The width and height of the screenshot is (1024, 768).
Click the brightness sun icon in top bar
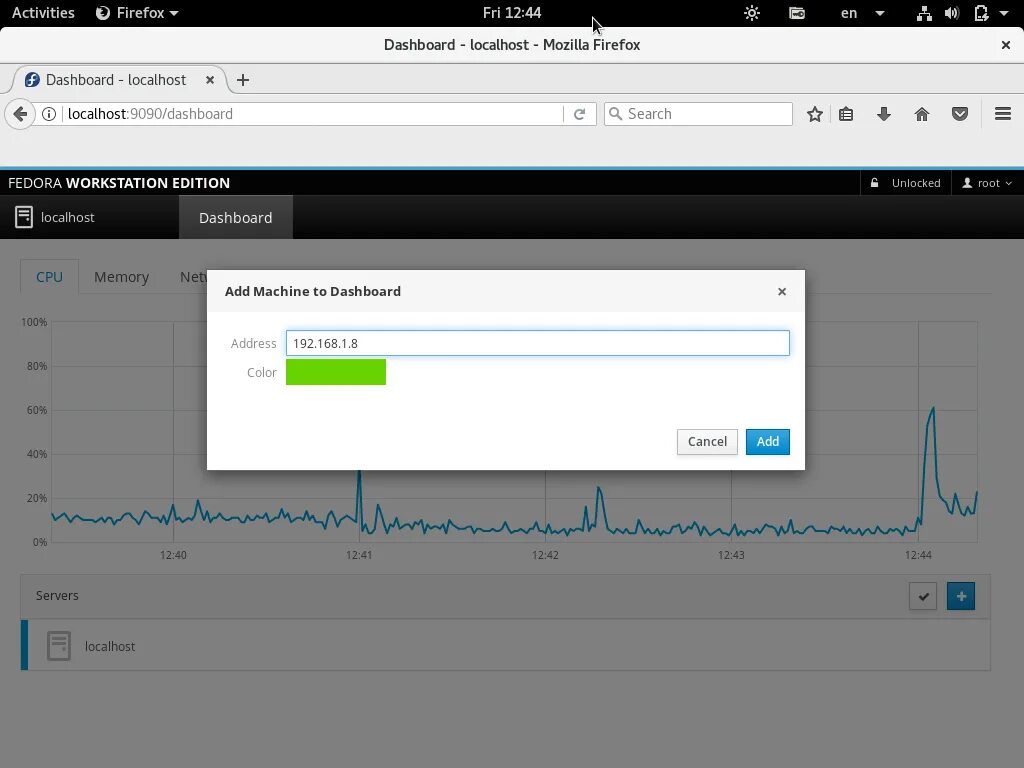[752, 13]
